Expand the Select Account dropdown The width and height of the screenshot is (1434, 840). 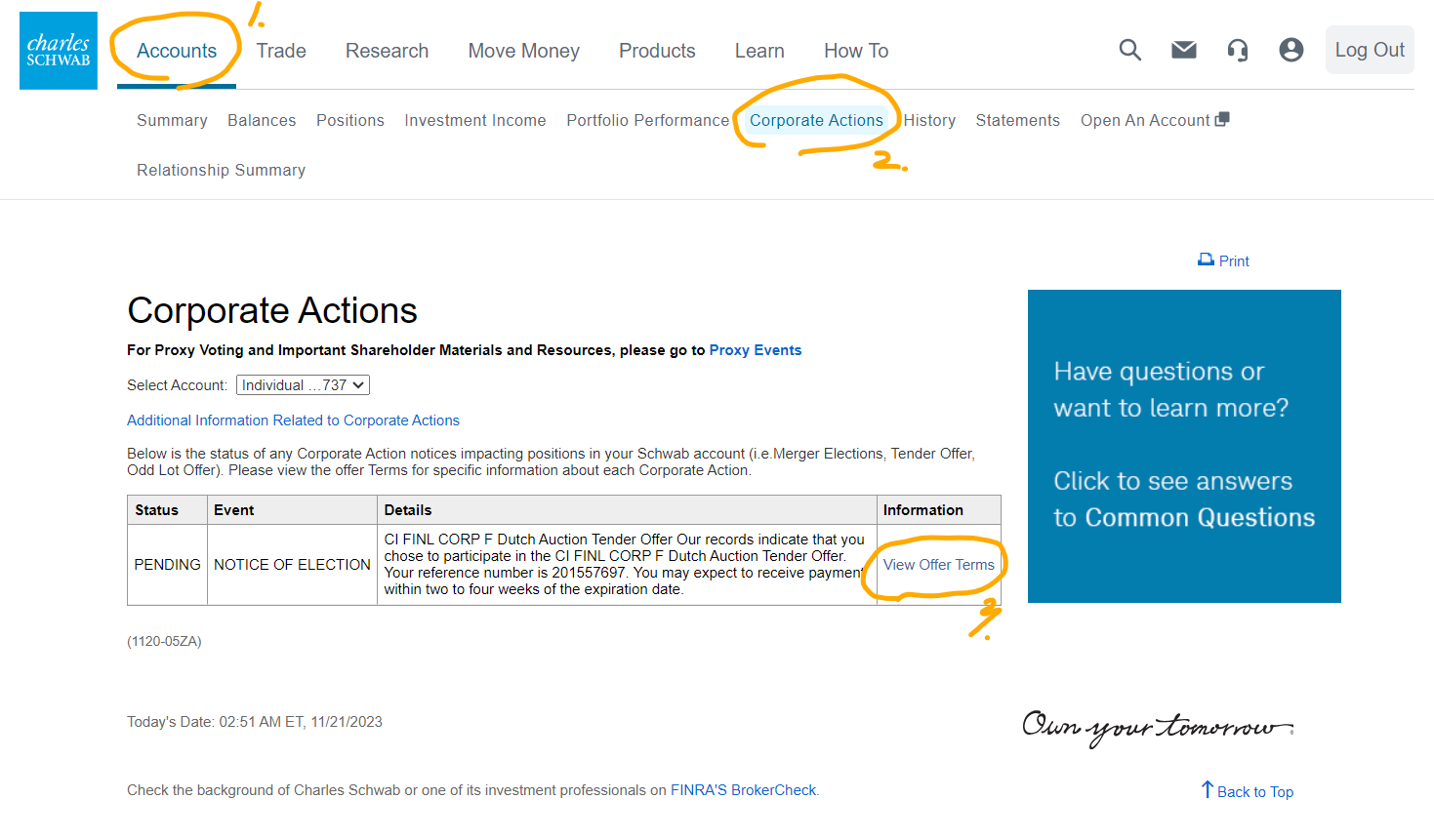pos(303,385)
